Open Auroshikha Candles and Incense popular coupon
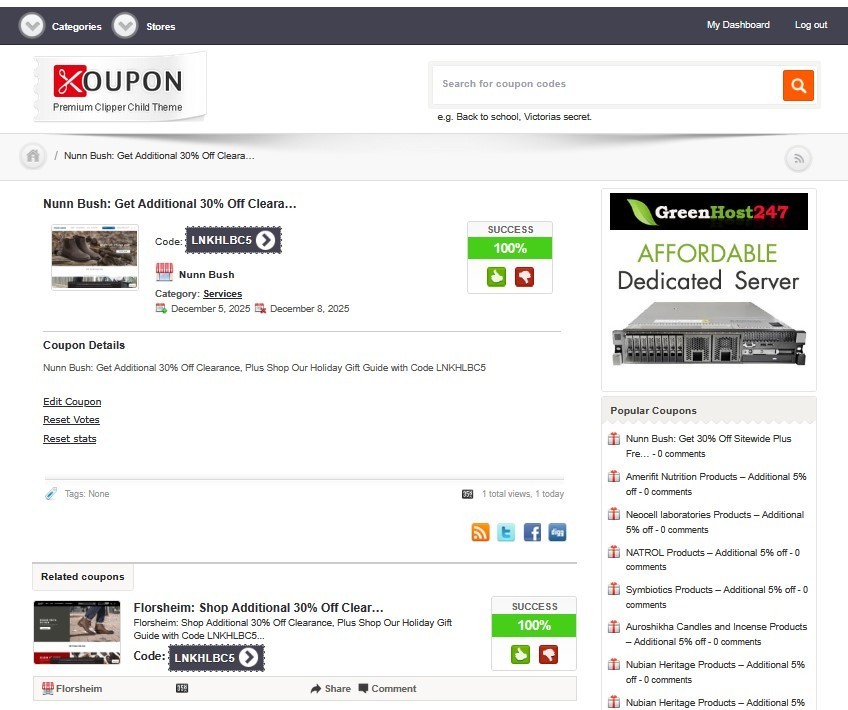 (716, 634)
